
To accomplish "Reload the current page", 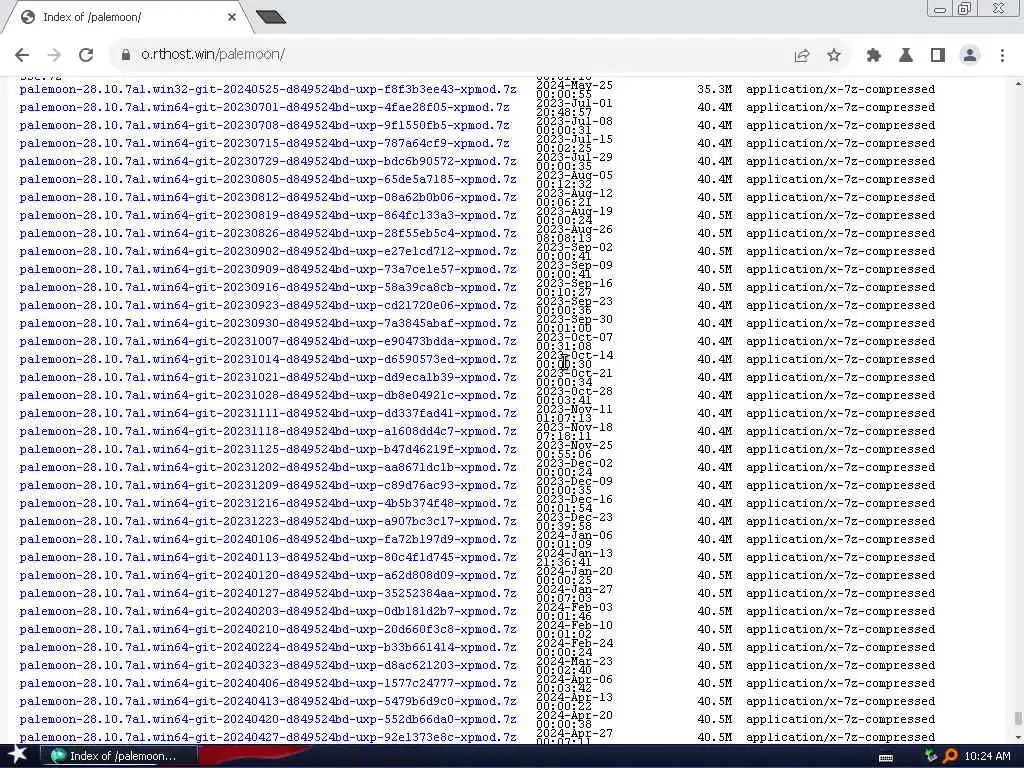I will [x=86, y=55].
